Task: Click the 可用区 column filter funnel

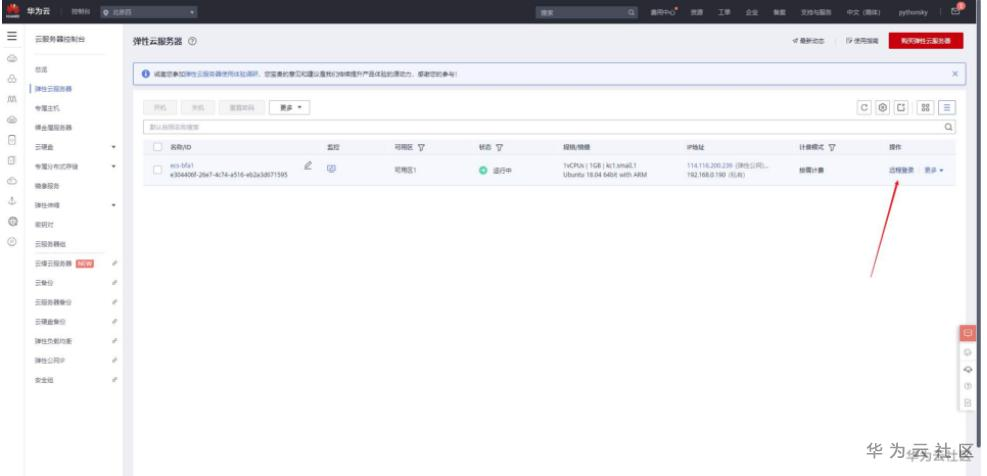Action: [420, 147]
